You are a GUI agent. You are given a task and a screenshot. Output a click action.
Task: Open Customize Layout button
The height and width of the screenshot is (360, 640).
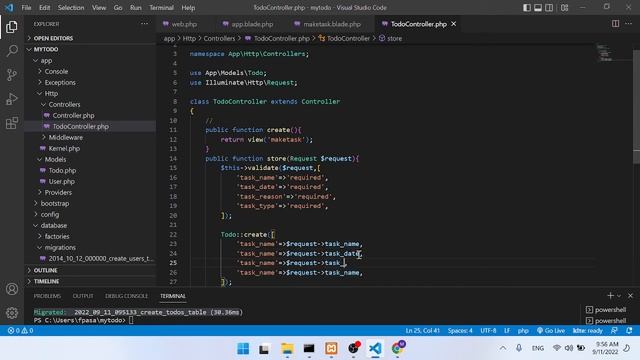click(x=564, y=8)
